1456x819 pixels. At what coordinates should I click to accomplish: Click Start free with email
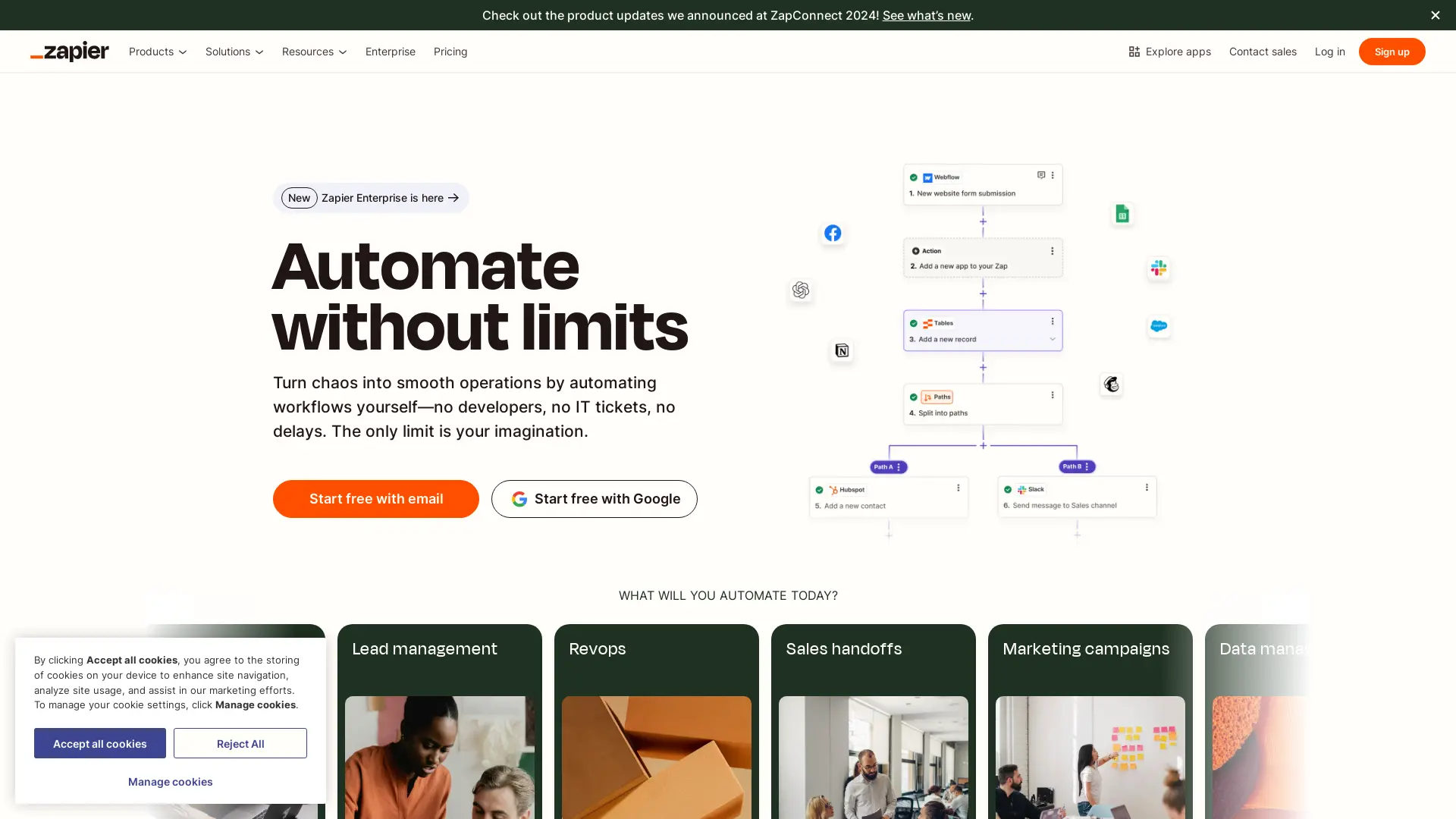(x=375, y=499)
